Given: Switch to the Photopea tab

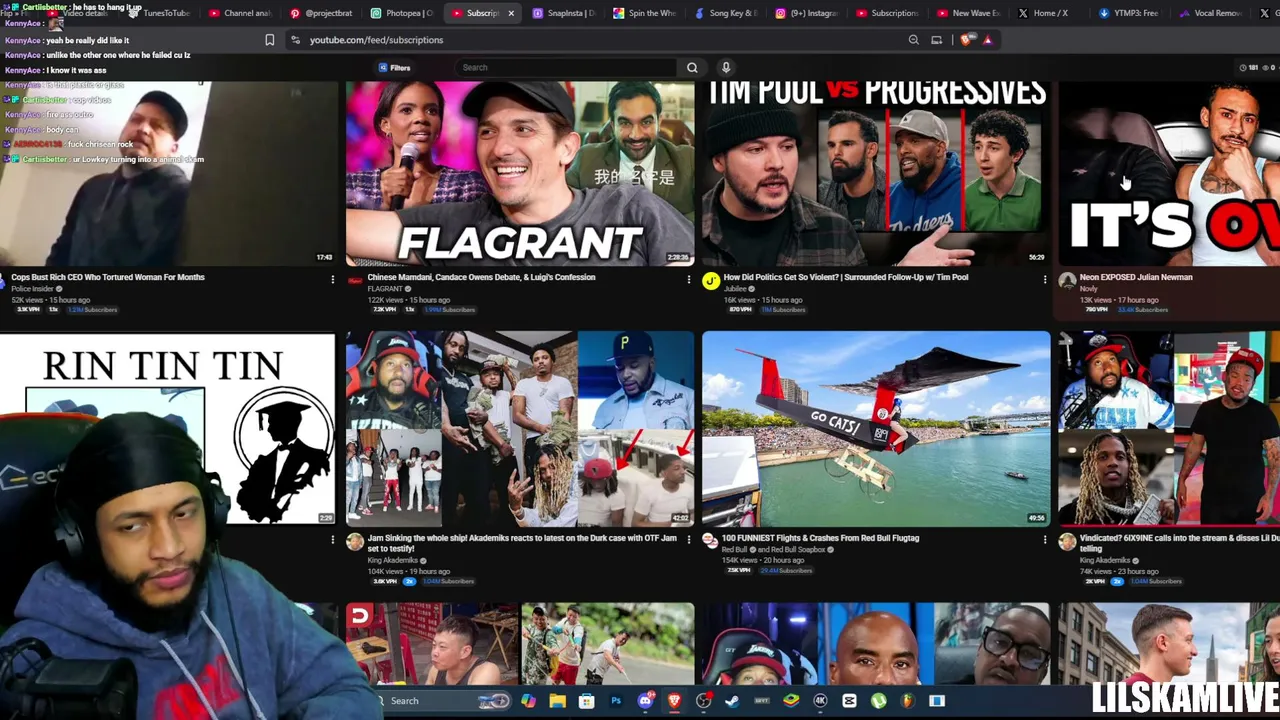Looking at the screenshot, I should tap(402, 13).
